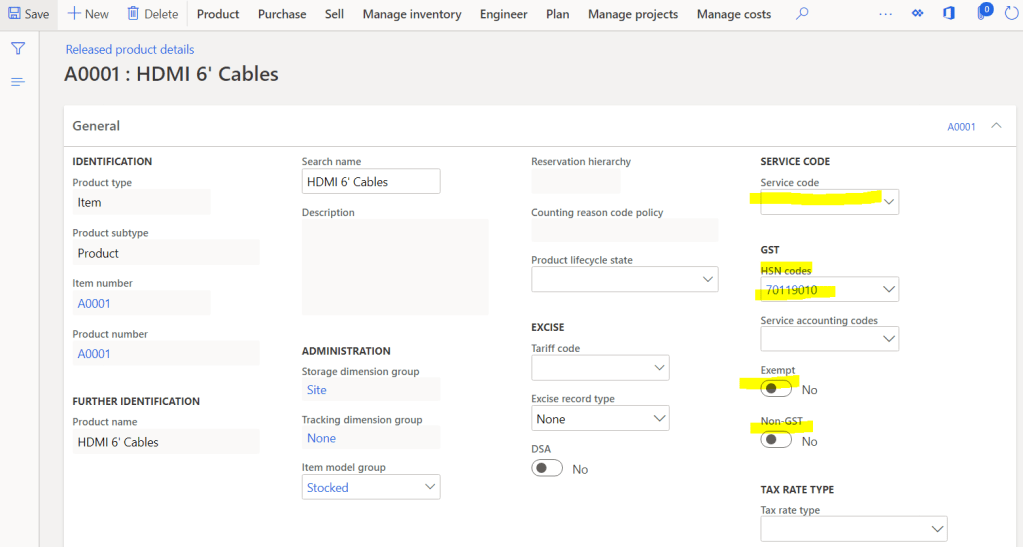Open the HSN codes dropdown

[889, 290]
